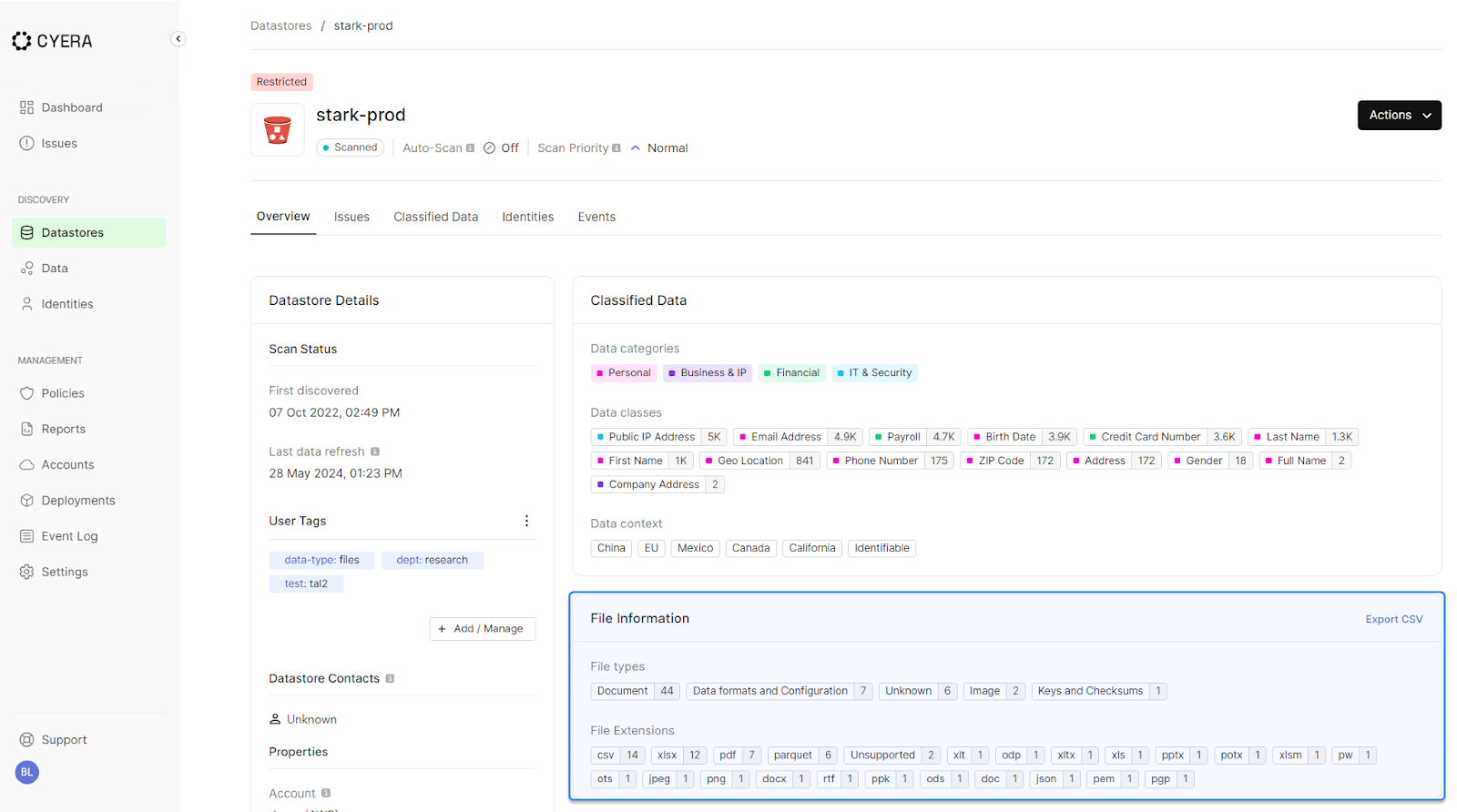Open the Events tab
Viewport: 1457px width, 812px height.
(x=596, y=217)
